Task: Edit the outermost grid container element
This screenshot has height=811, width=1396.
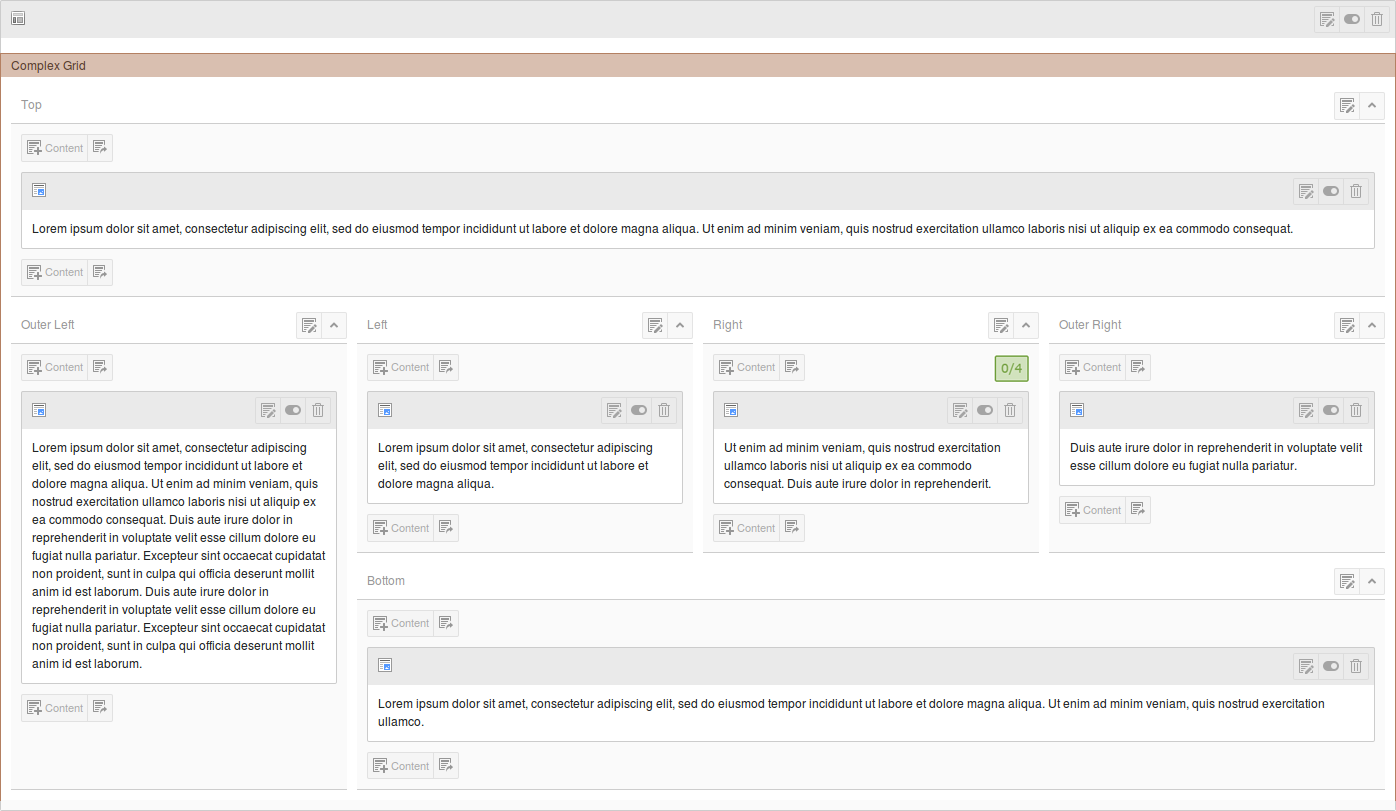Action: (1327, 19)
